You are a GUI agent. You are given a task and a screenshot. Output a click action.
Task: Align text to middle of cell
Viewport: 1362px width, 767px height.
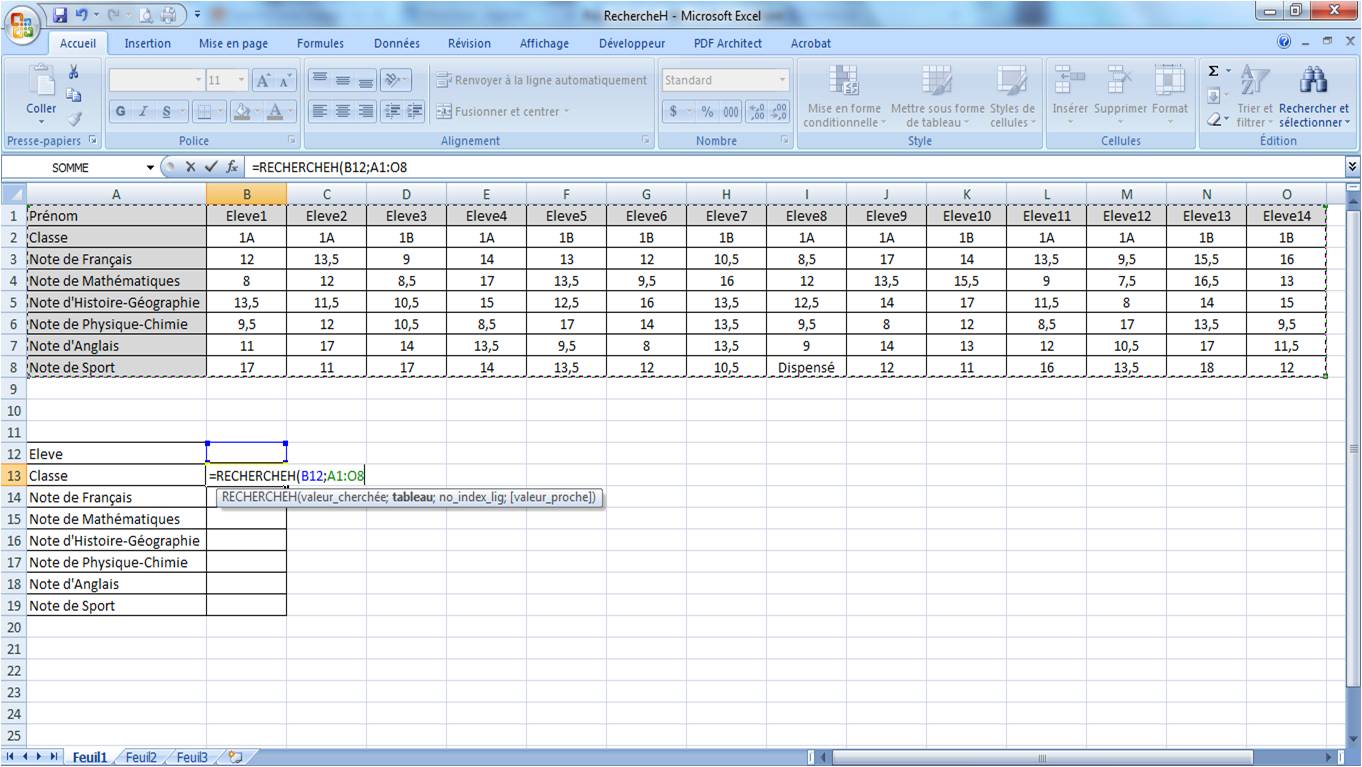[343, 80]
